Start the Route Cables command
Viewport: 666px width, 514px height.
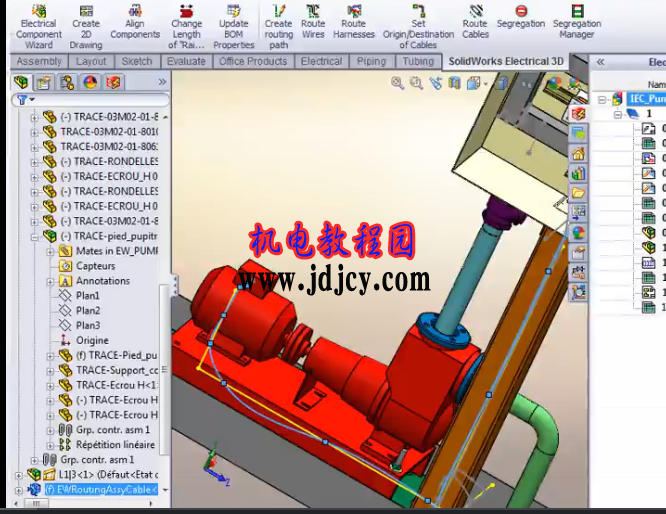pyautogui.click(x=475, y=22)
